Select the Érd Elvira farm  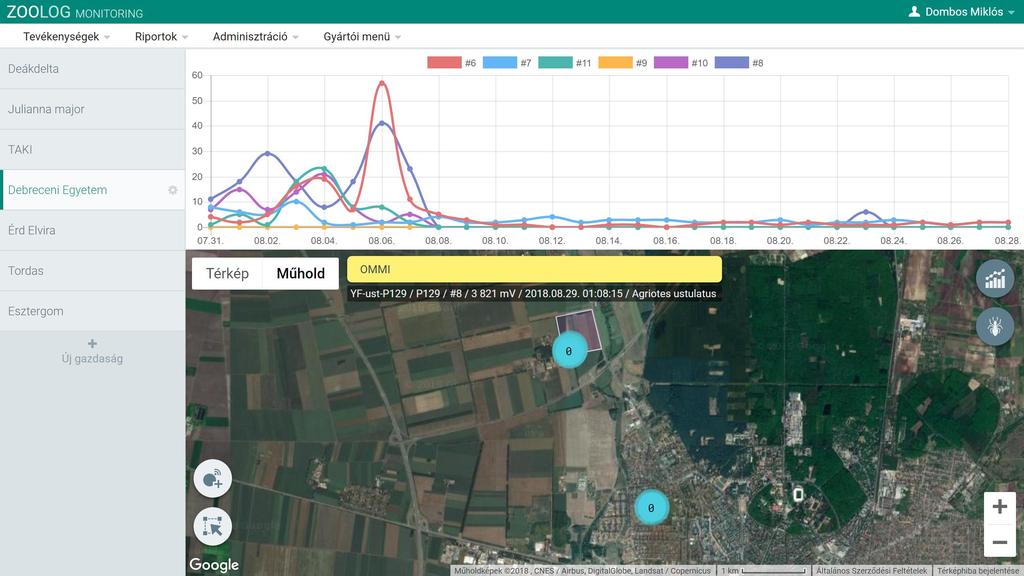pos(93,231)
